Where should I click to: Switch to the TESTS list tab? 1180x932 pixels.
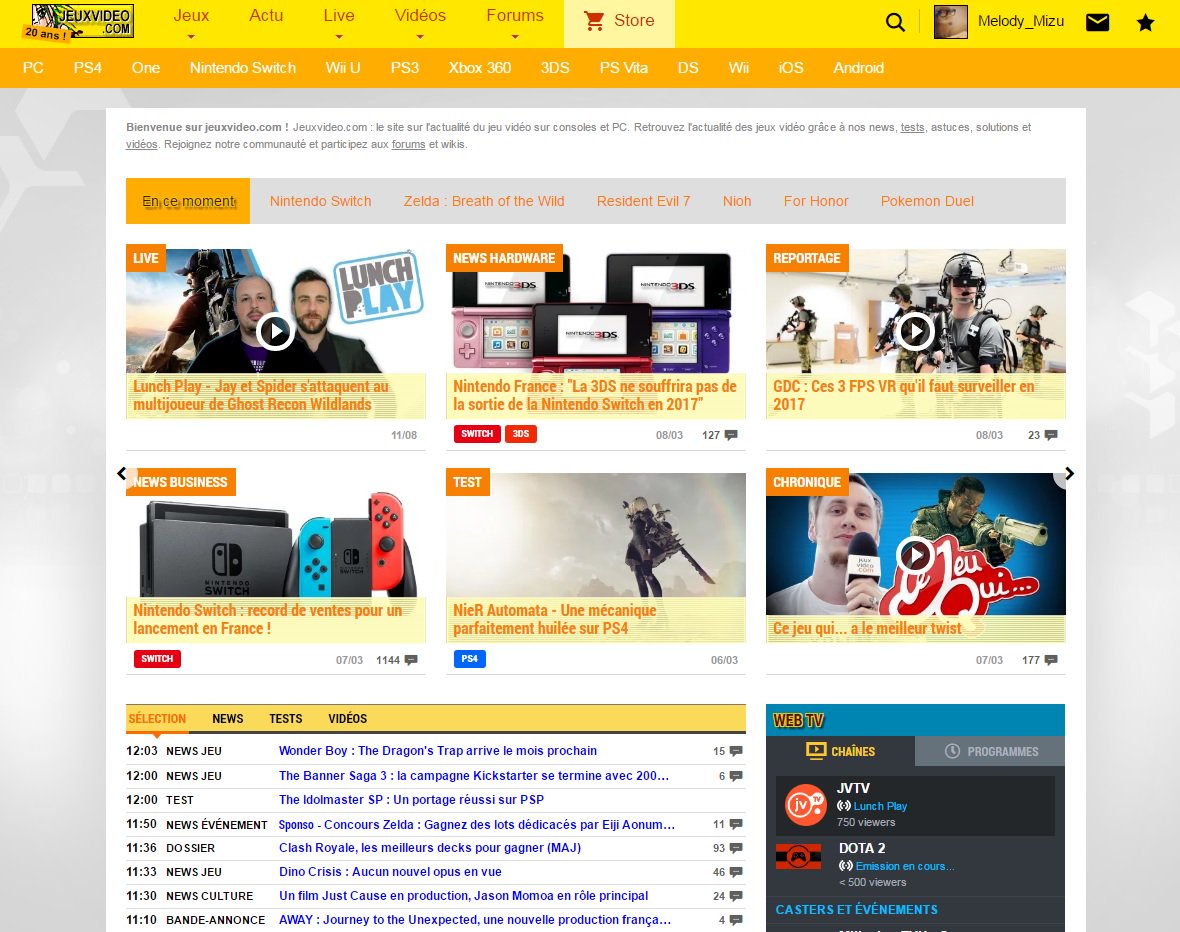click(286, 718)
